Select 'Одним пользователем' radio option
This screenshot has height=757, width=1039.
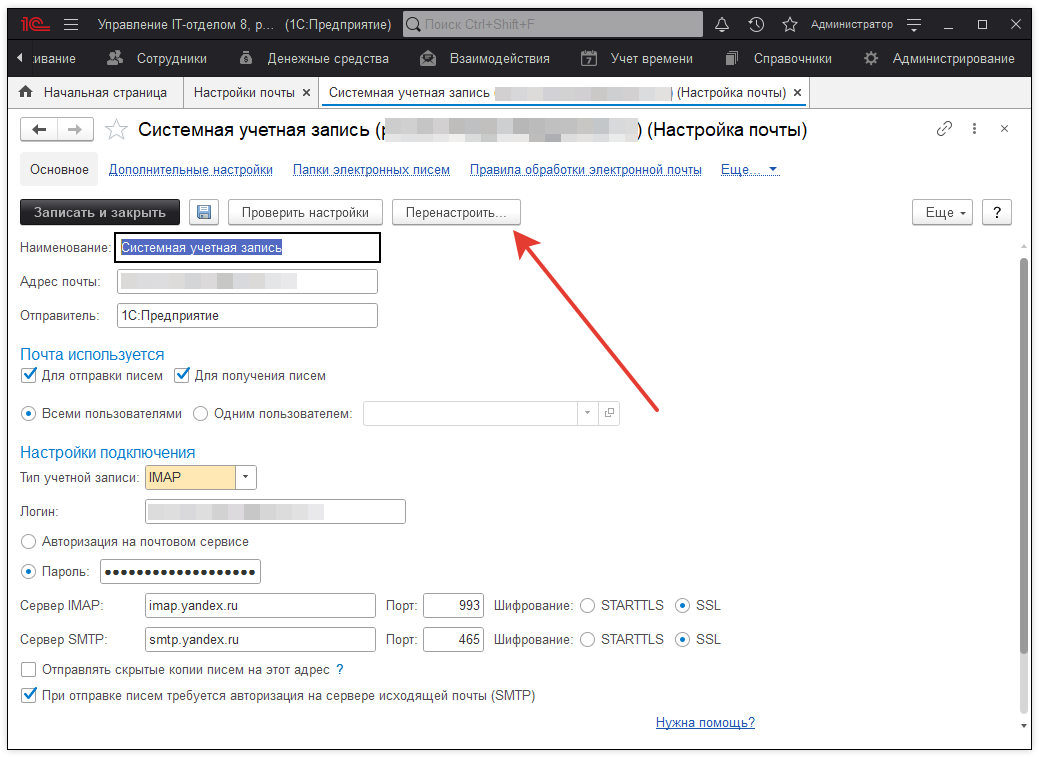click(x=201, y=413)
